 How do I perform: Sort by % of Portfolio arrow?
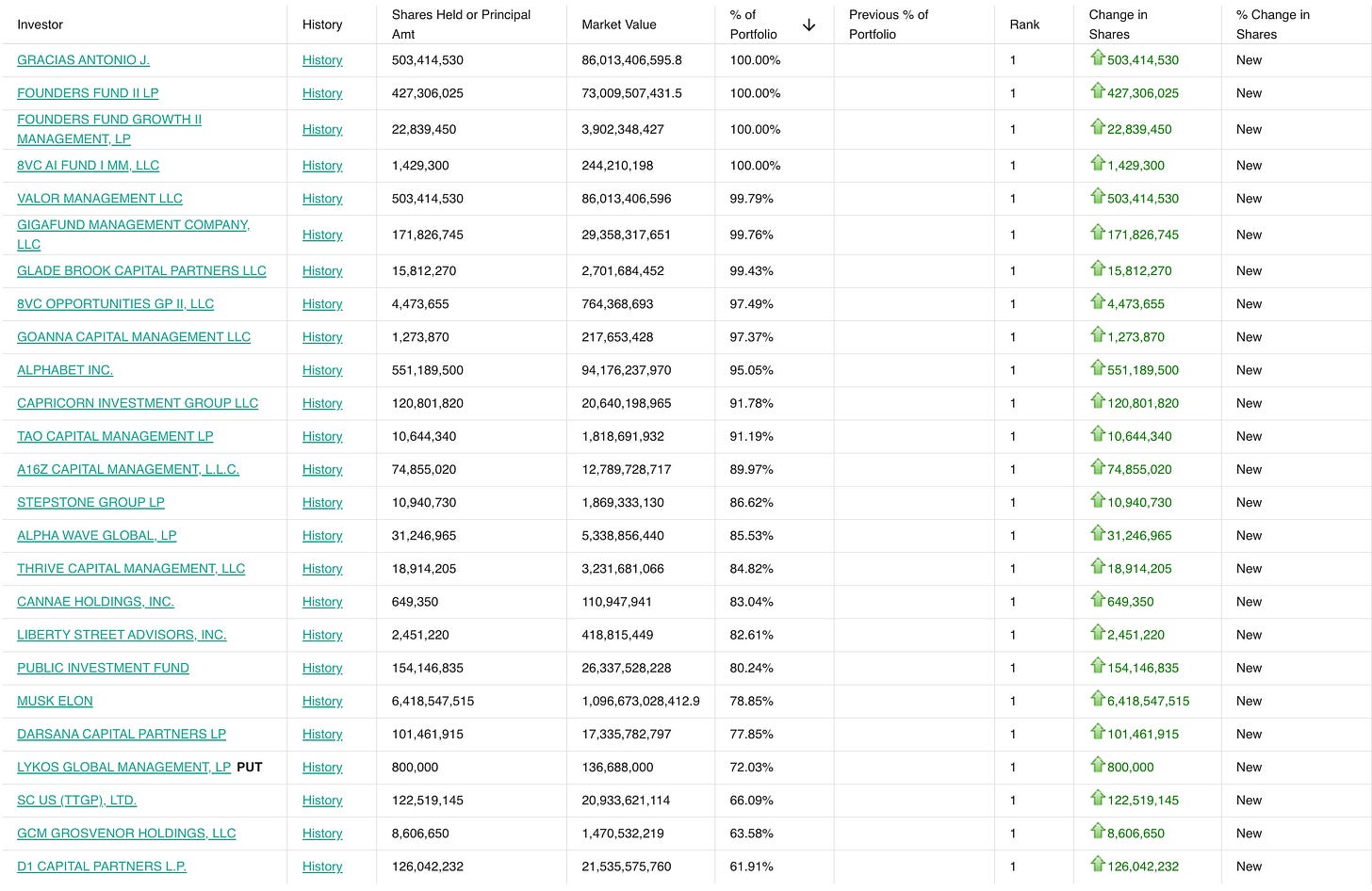(808, 25)
